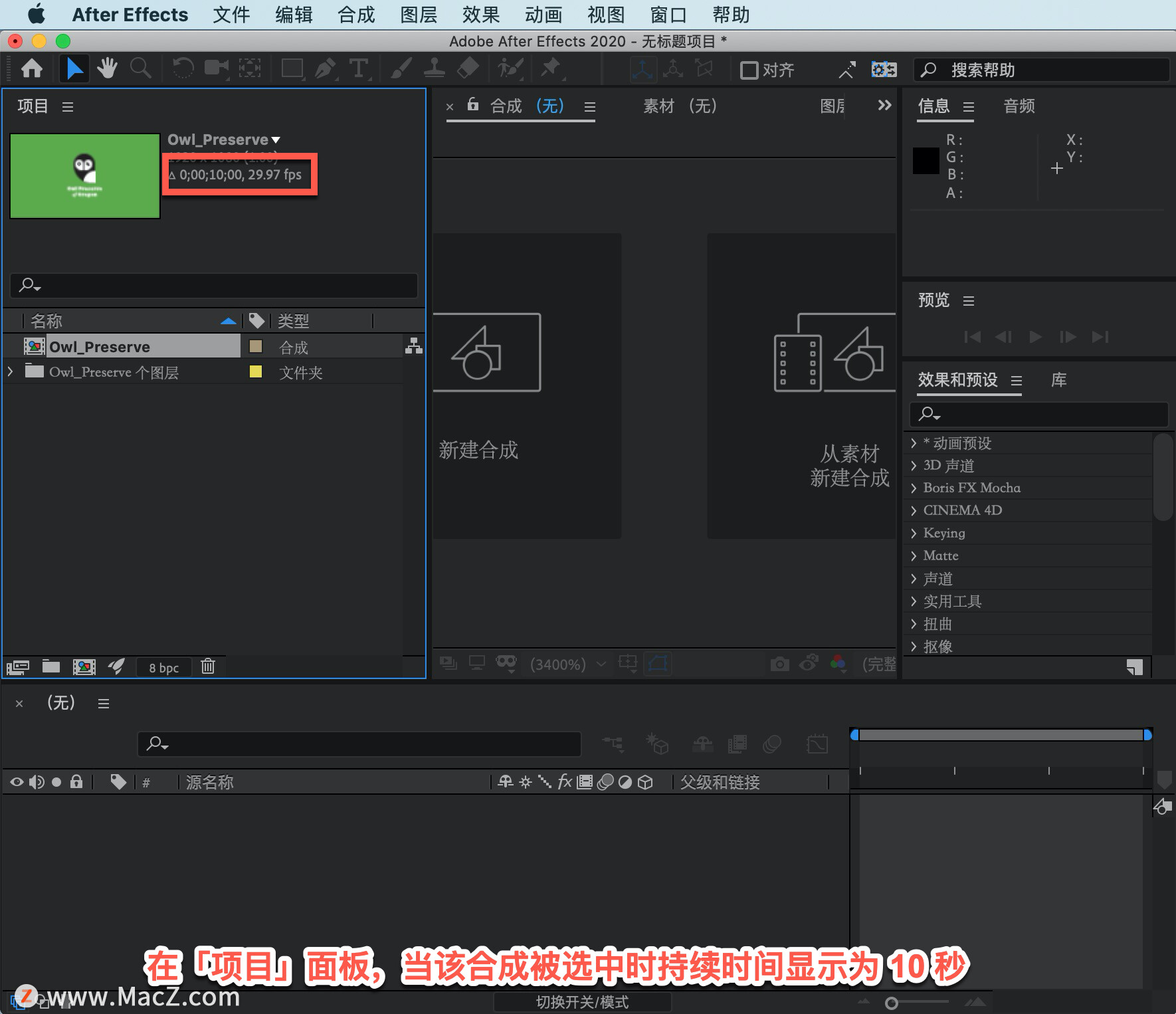Click the effects and presets search field

click(1038, 414)
